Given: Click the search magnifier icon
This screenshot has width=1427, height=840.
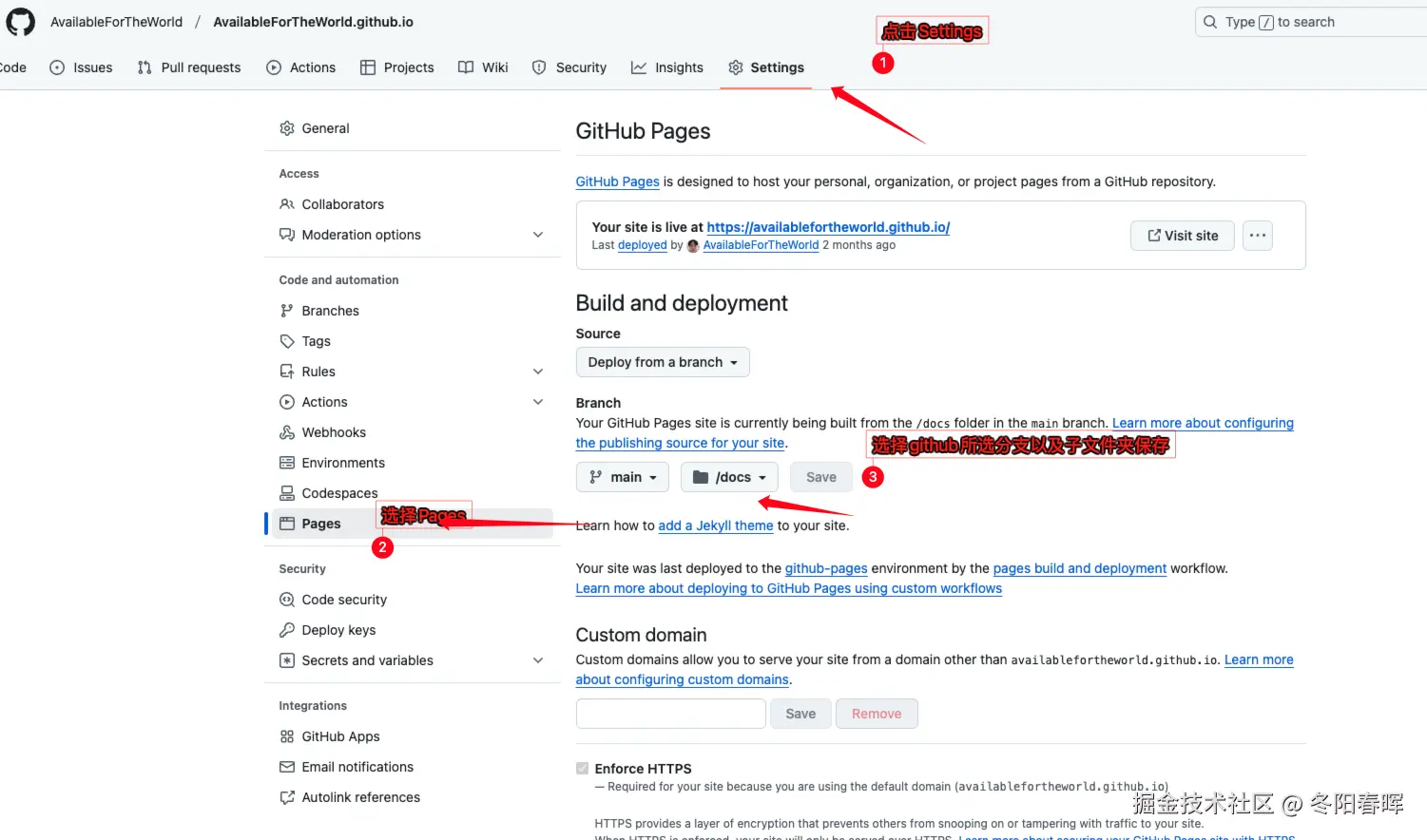Looking at the screenshot, I should [x=1210, y=22].
